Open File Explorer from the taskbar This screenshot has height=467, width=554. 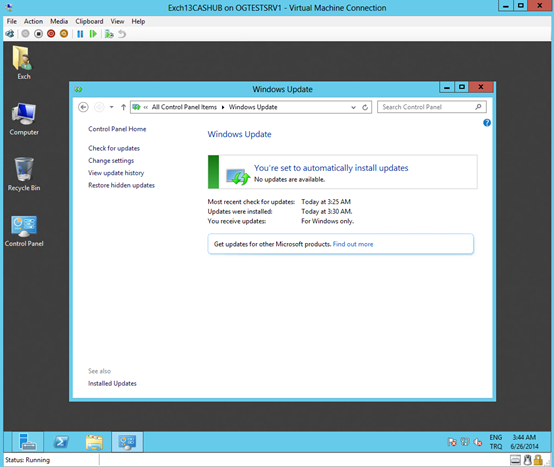[94, 442]
